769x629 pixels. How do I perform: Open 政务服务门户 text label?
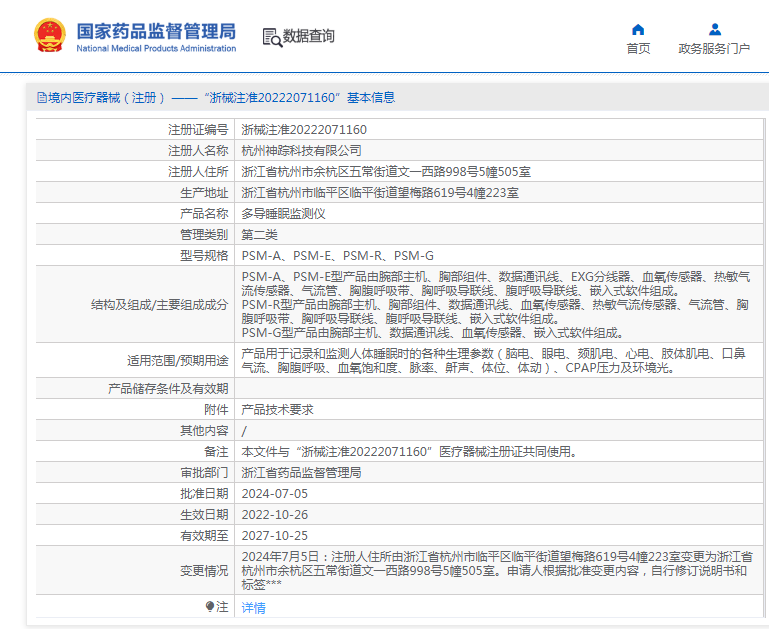point(714,48)
